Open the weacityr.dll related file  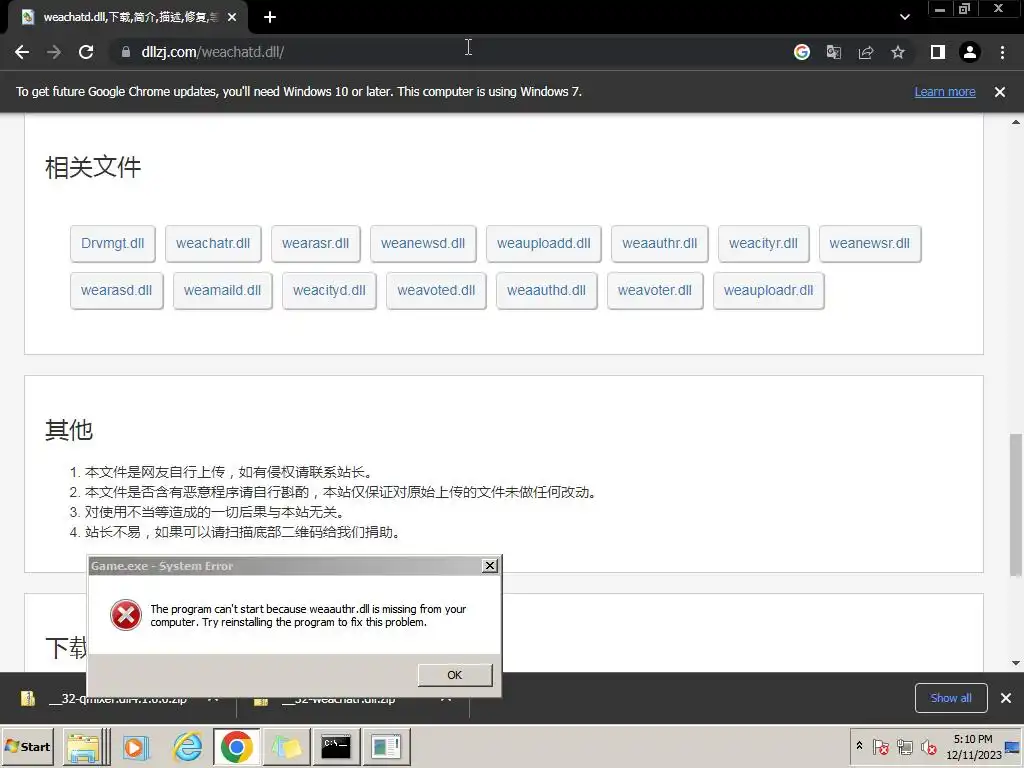[x=763, y=244]
